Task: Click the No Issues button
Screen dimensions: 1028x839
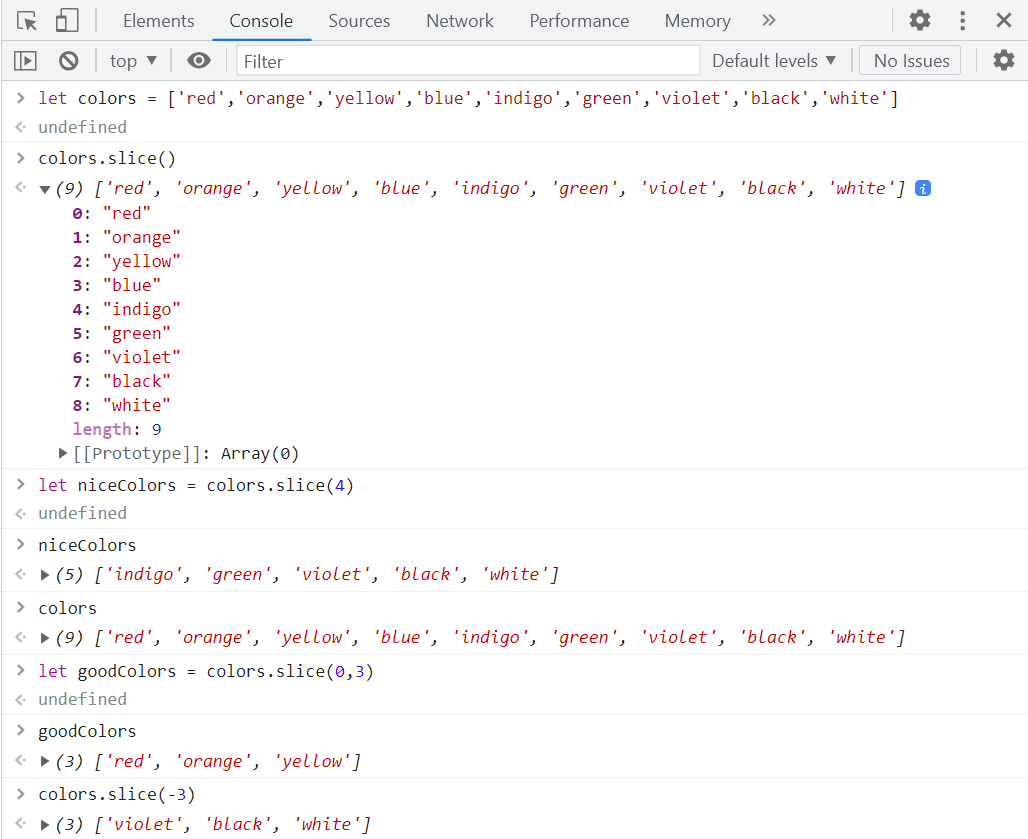Action: tap(910, 61)
